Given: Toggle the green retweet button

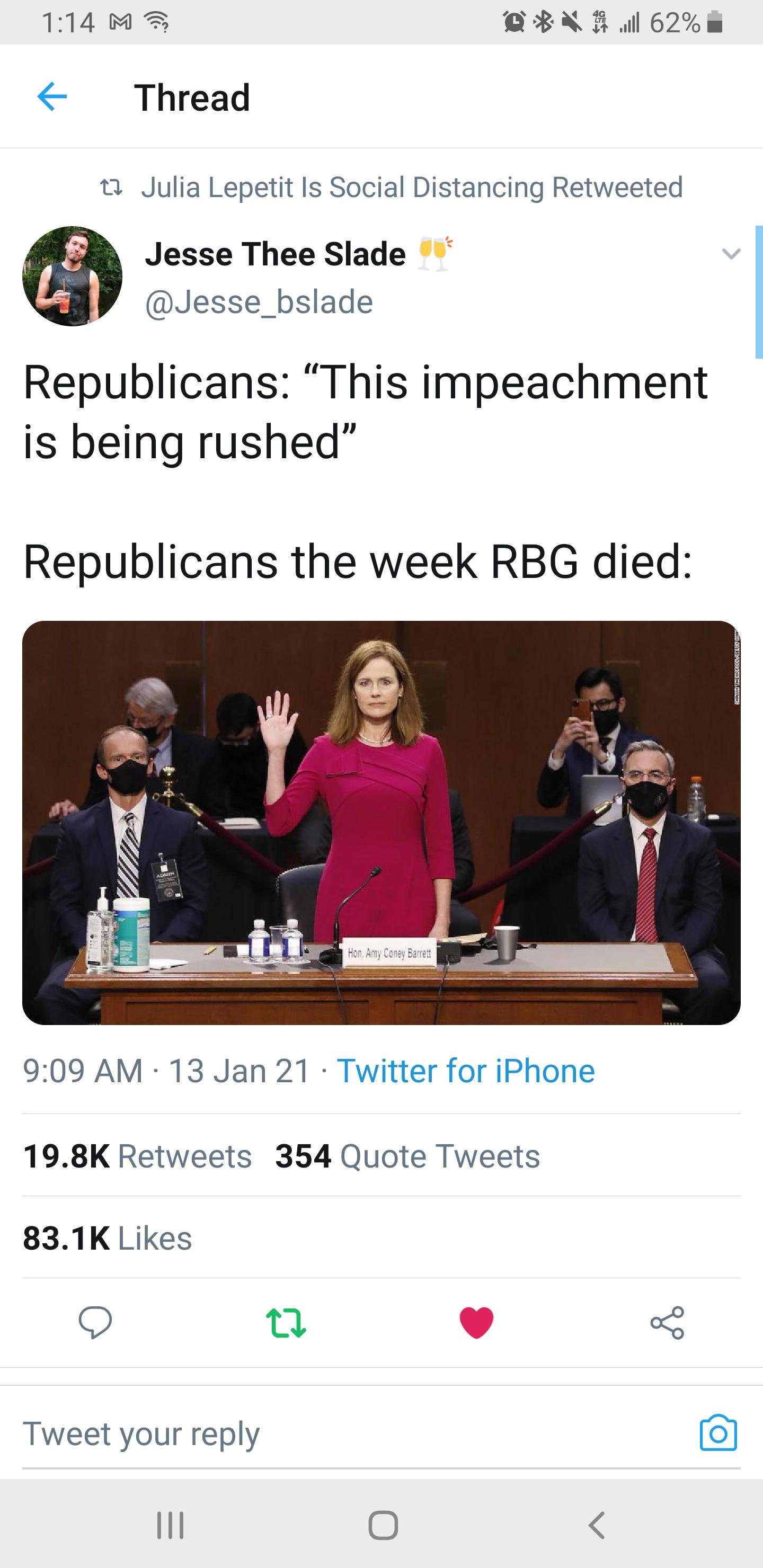Looking at the screenshot, I should pyautogui.click(x=286, y=1322).
